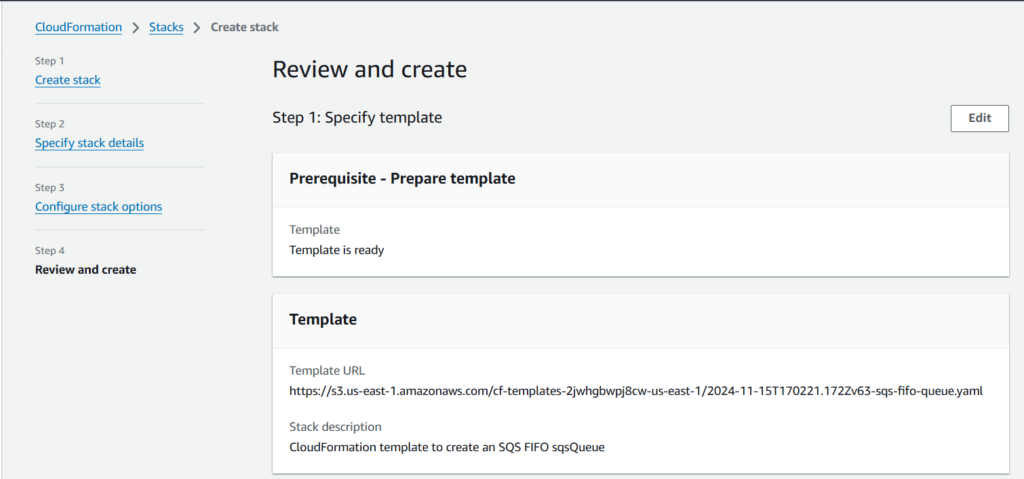Click the Stack description field label
The image size is (1024, 479).
(x=335, y=427)
